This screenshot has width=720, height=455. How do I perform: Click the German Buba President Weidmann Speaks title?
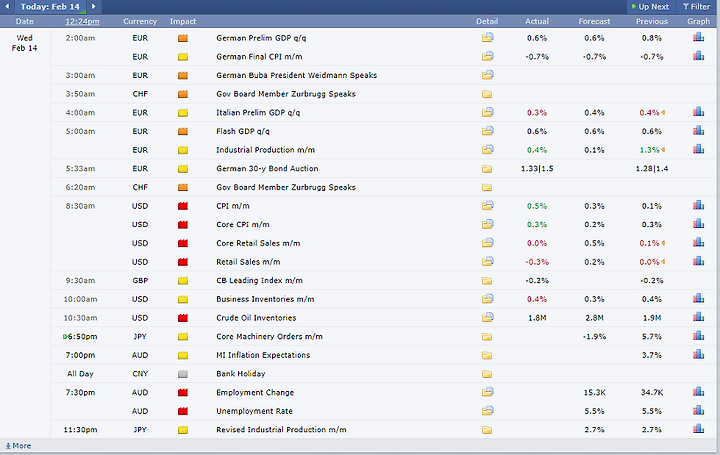pos(297,75)
